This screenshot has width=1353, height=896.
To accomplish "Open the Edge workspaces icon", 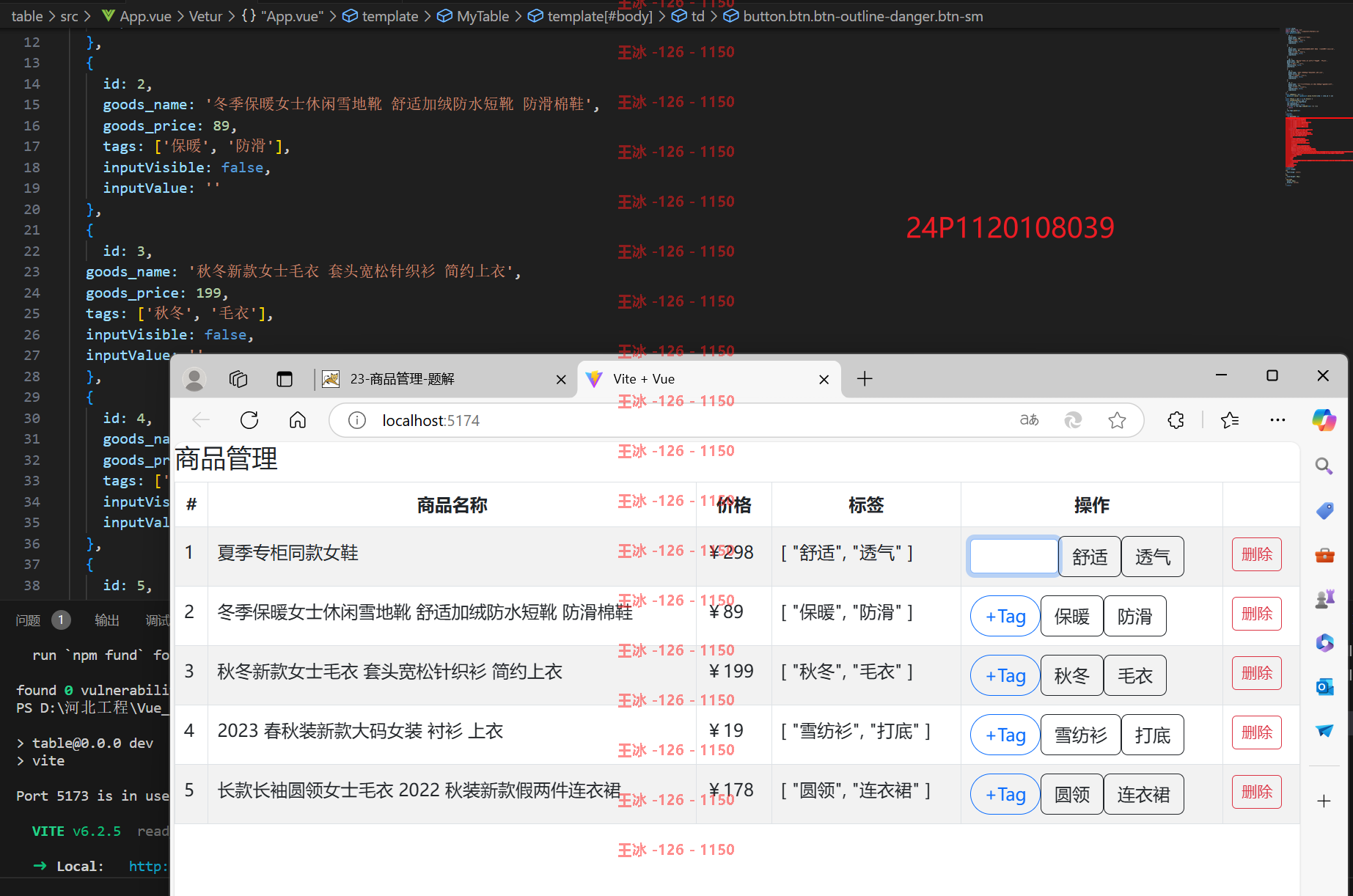I will point(238,379).
